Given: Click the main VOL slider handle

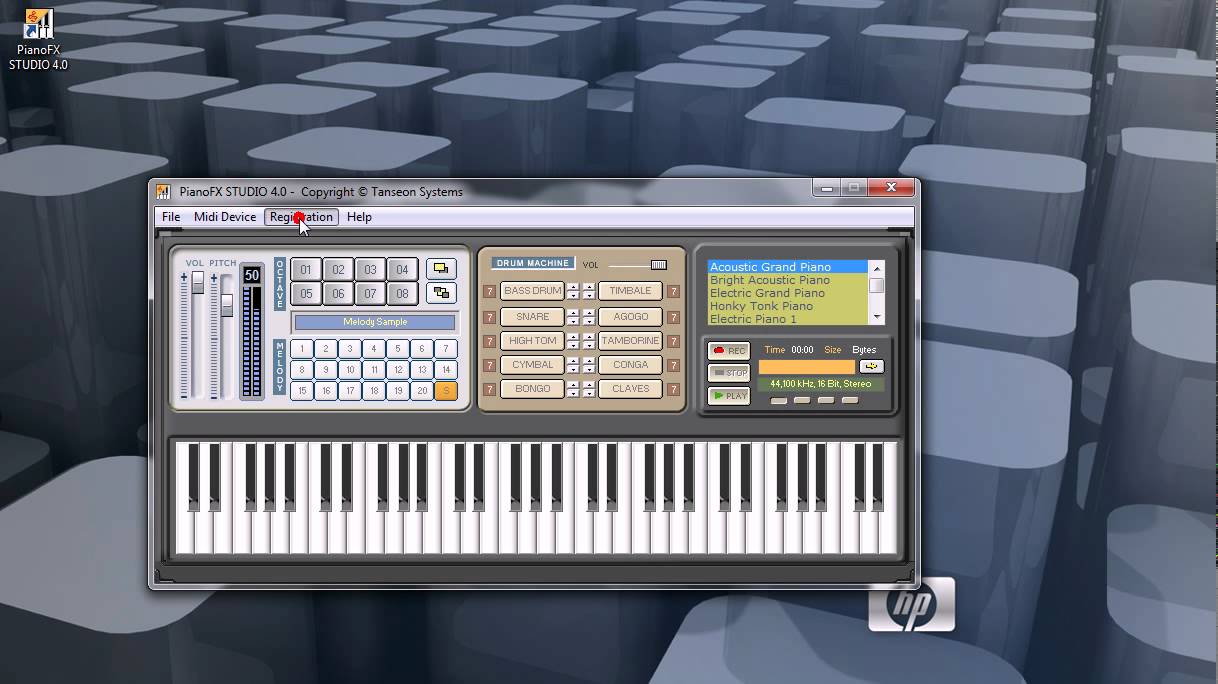Looking at the screenshot, I should [198, 283].
